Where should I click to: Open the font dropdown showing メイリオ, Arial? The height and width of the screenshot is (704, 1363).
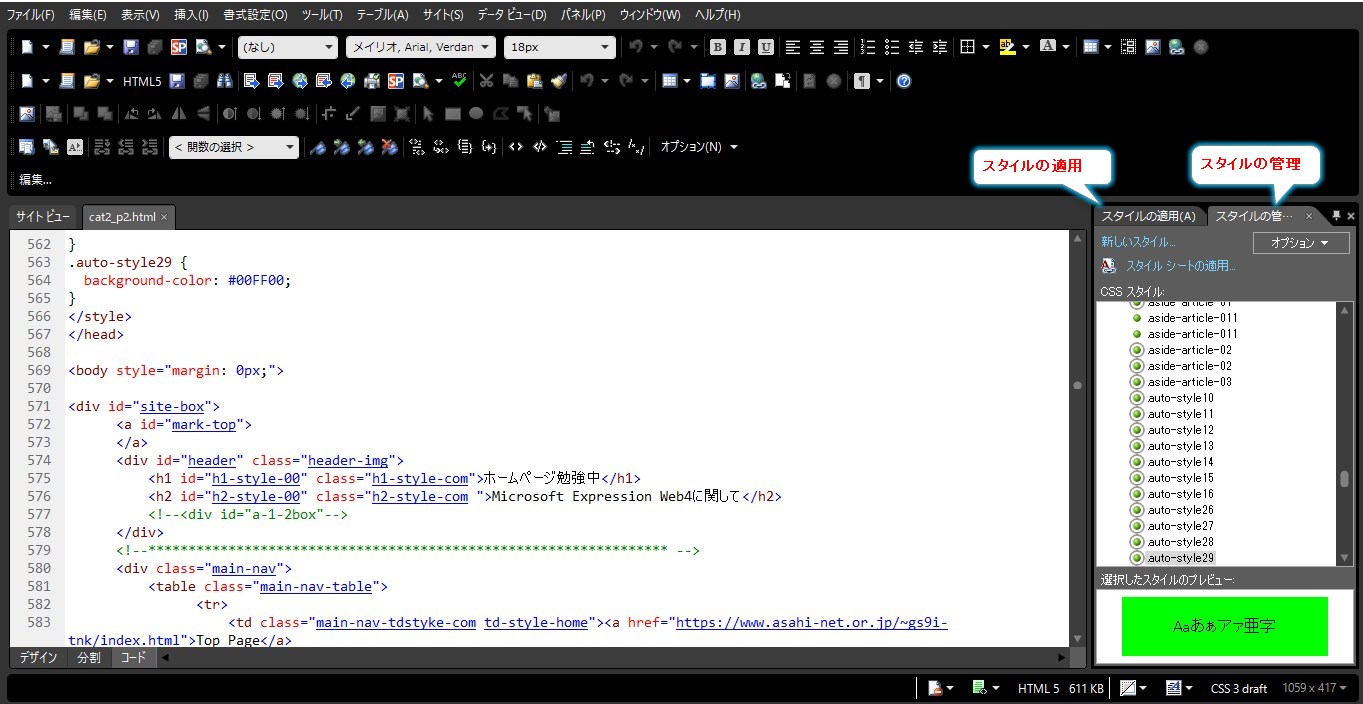[x=421, y=47]
